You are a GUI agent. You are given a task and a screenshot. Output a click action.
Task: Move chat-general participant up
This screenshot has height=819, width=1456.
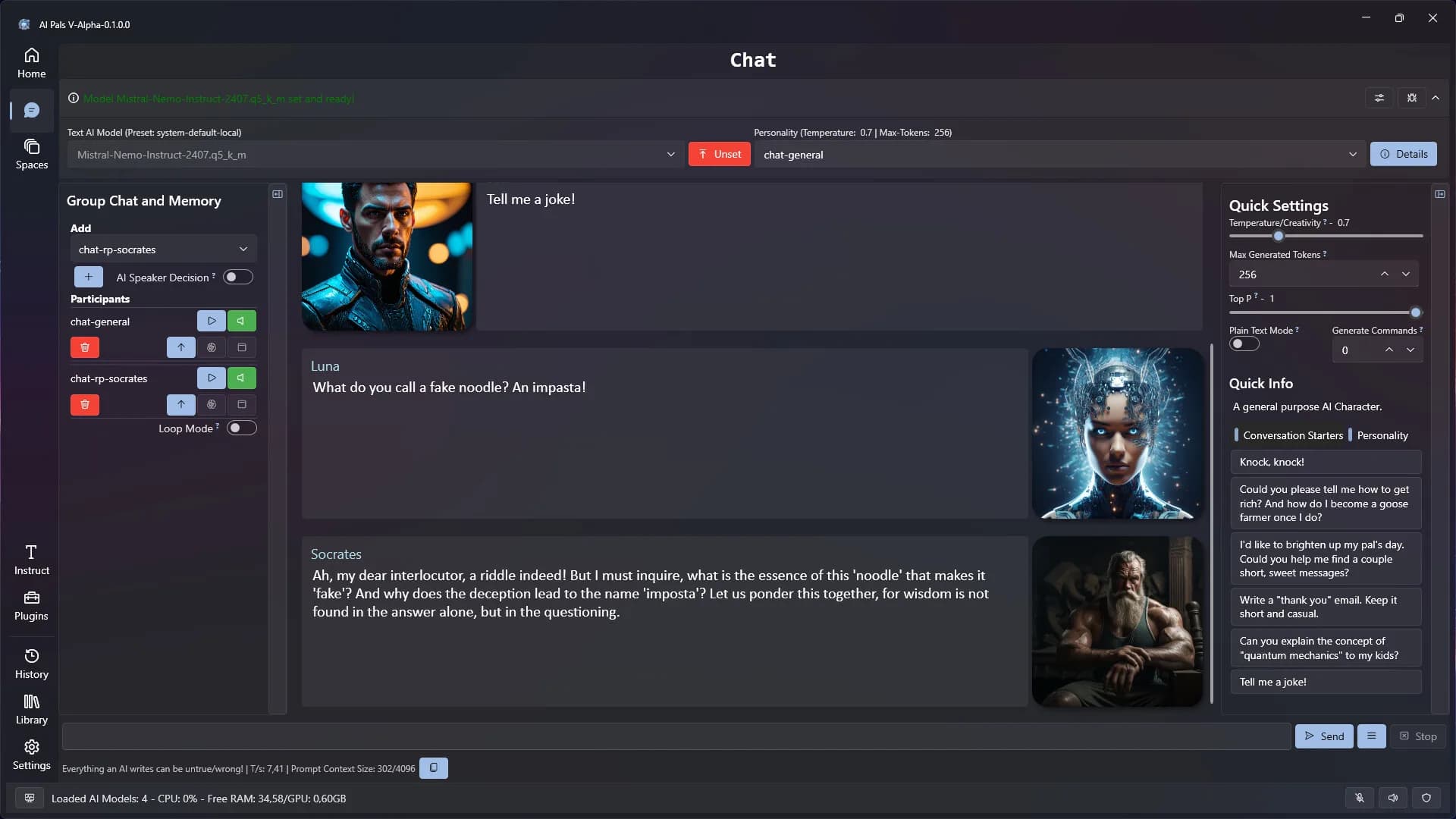[181, 347]
